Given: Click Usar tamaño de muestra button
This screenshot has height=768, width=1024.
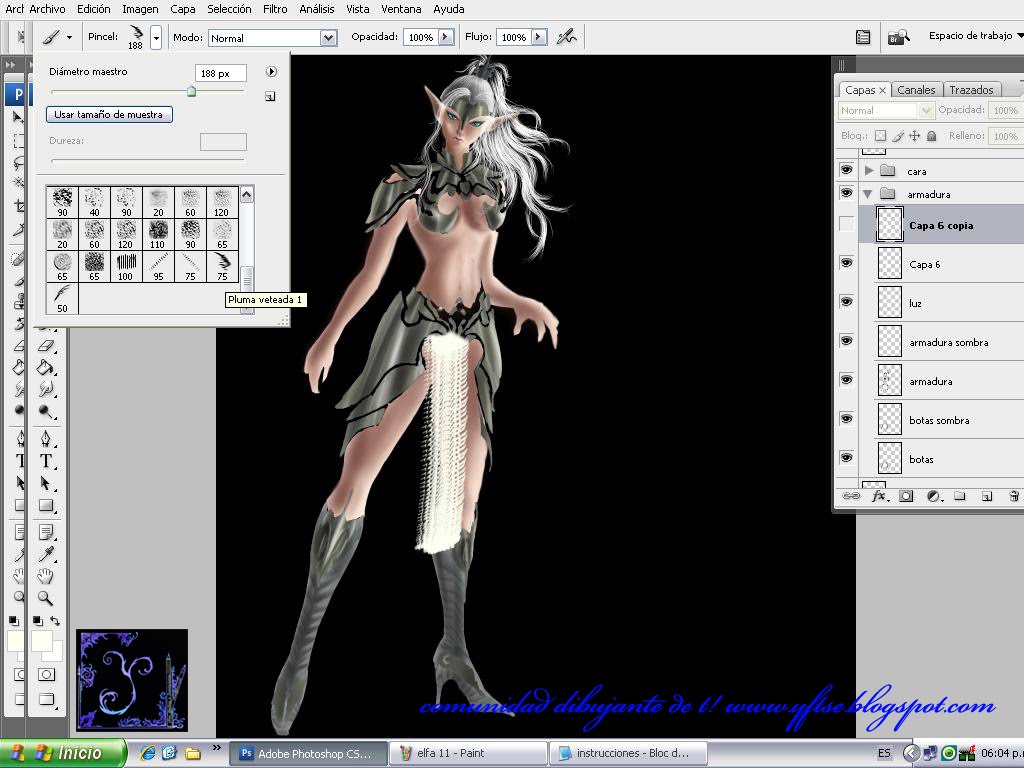Looking at the screenshot, I should (x=109, y=114).
